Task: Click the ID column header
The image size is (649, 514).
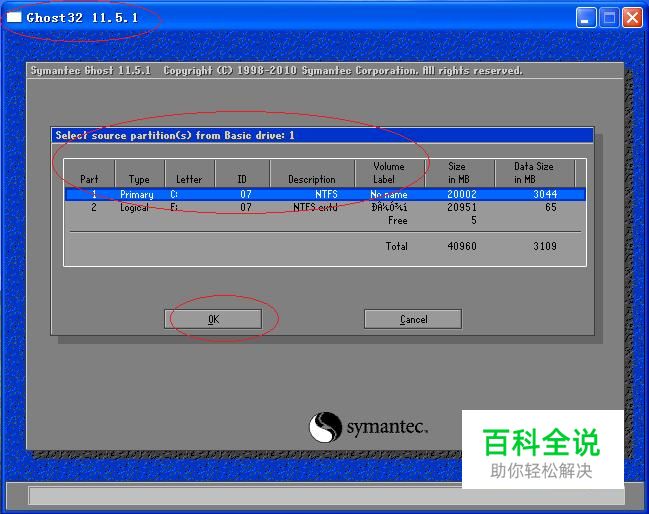Action: pos(242,173)
